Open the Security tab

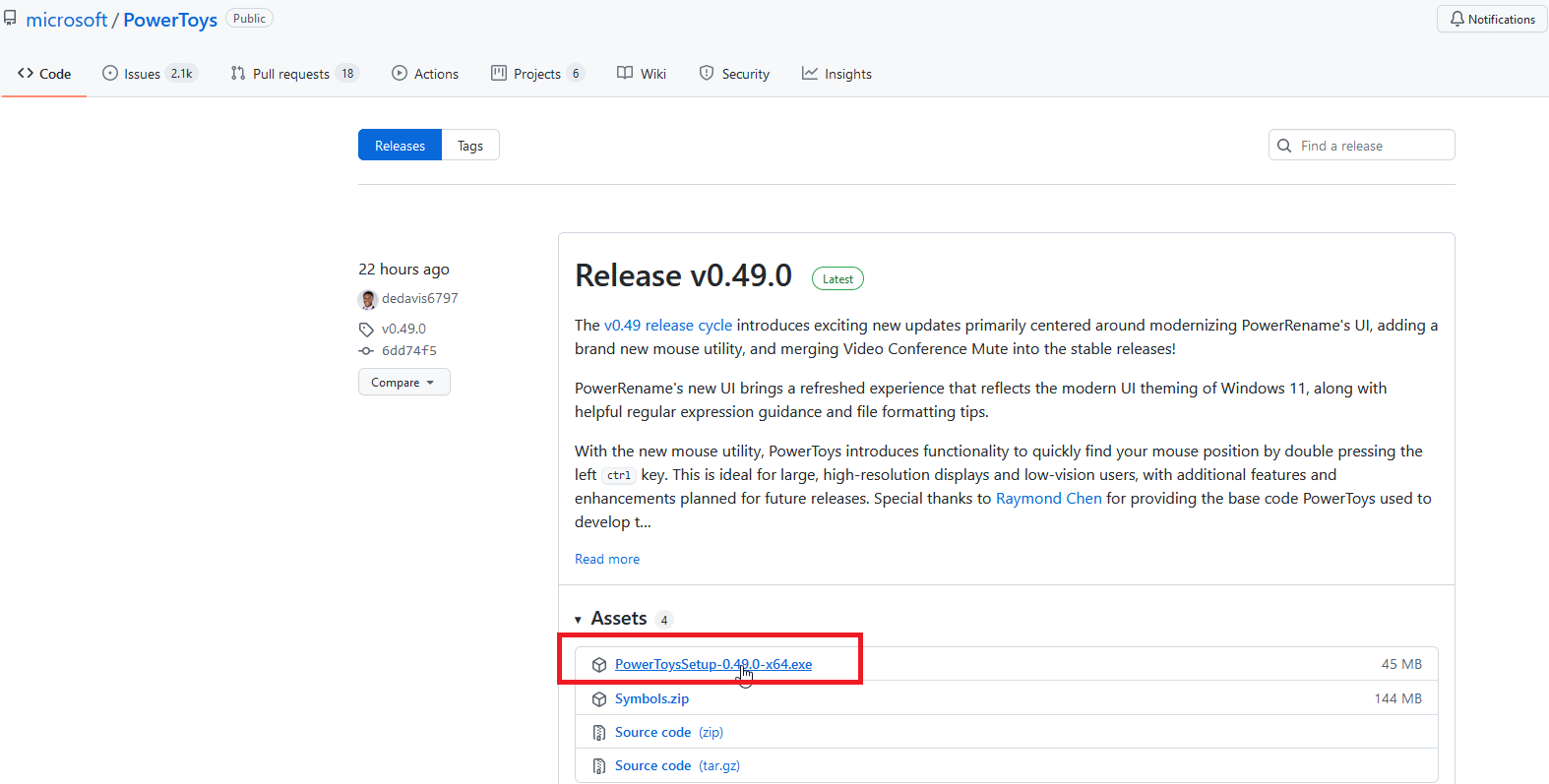click(734, 74)
